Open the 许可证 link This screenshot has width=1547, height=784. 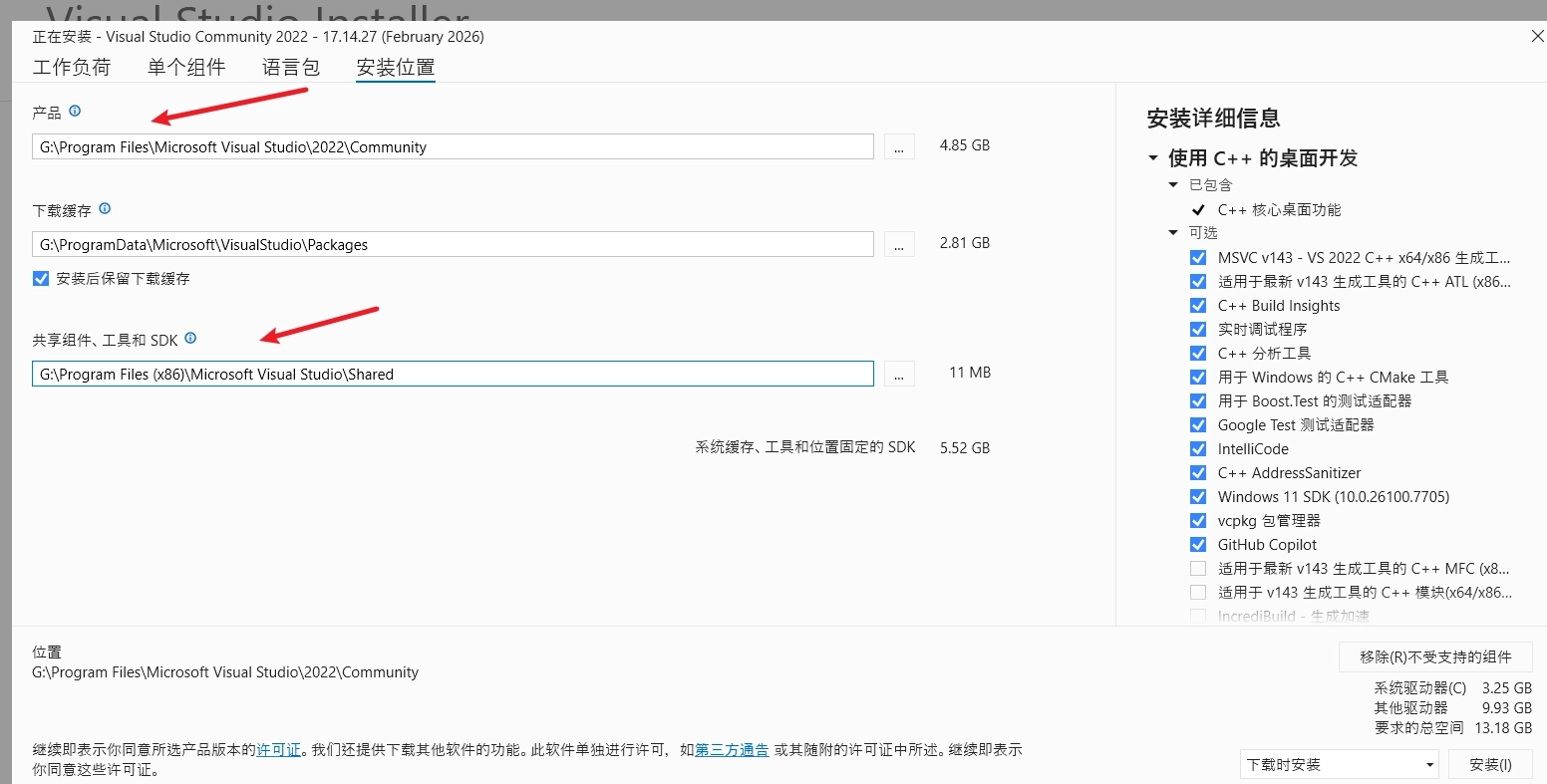point(279,750)
